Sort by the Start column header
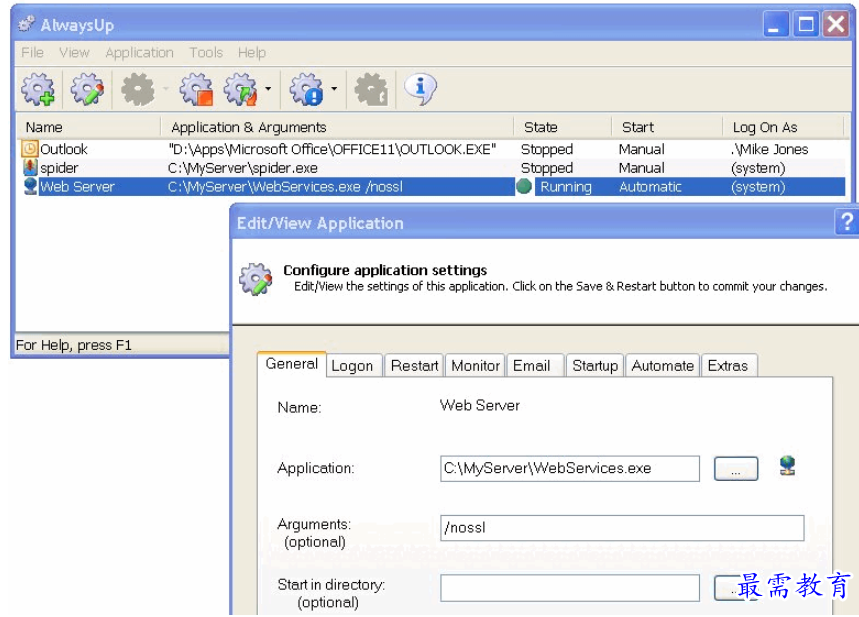Viewport: 859px width, 617px height. 667,127
